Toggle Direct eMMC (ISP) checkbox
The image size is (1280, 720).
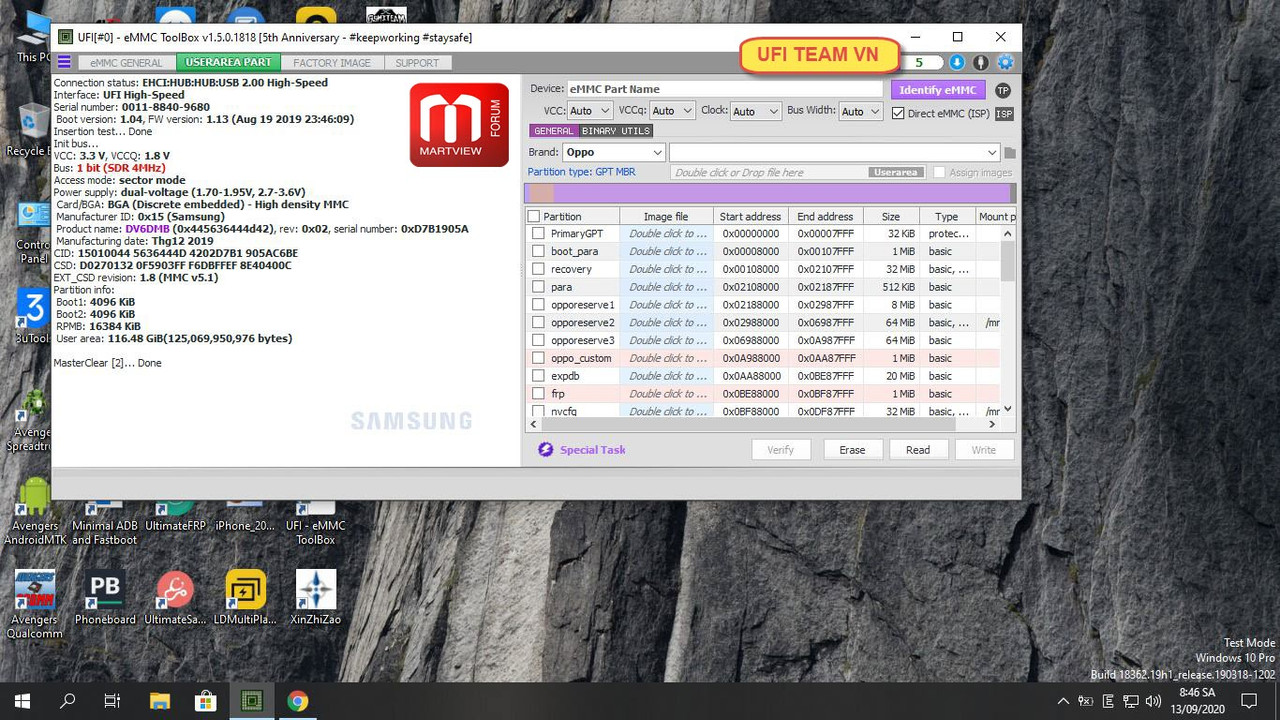tap(898, 113)
